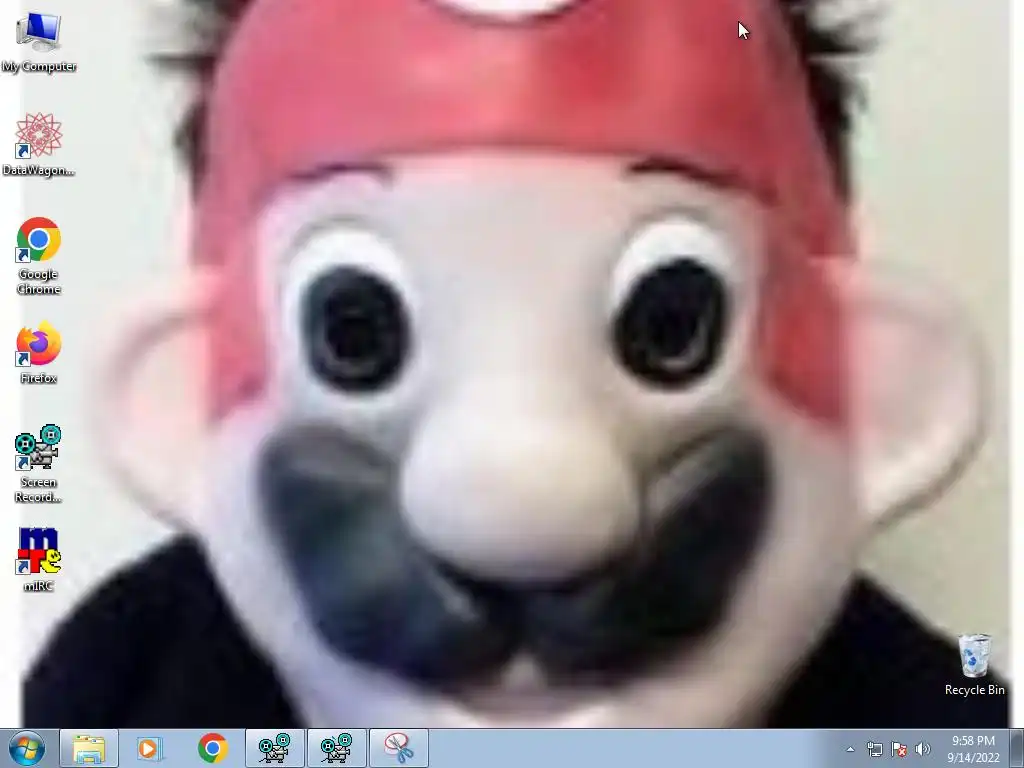Image resolution: width=1024 pixels, height=768 pixels.
Task: Select the Firefox desktop shortcut
Action: (x=39, y=352)
